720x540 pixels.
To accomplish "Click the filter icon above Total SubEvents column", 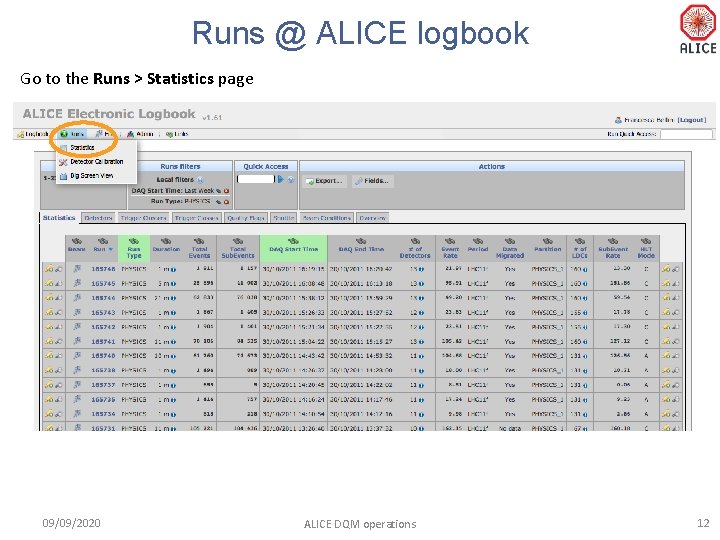I will pos(238,241).
